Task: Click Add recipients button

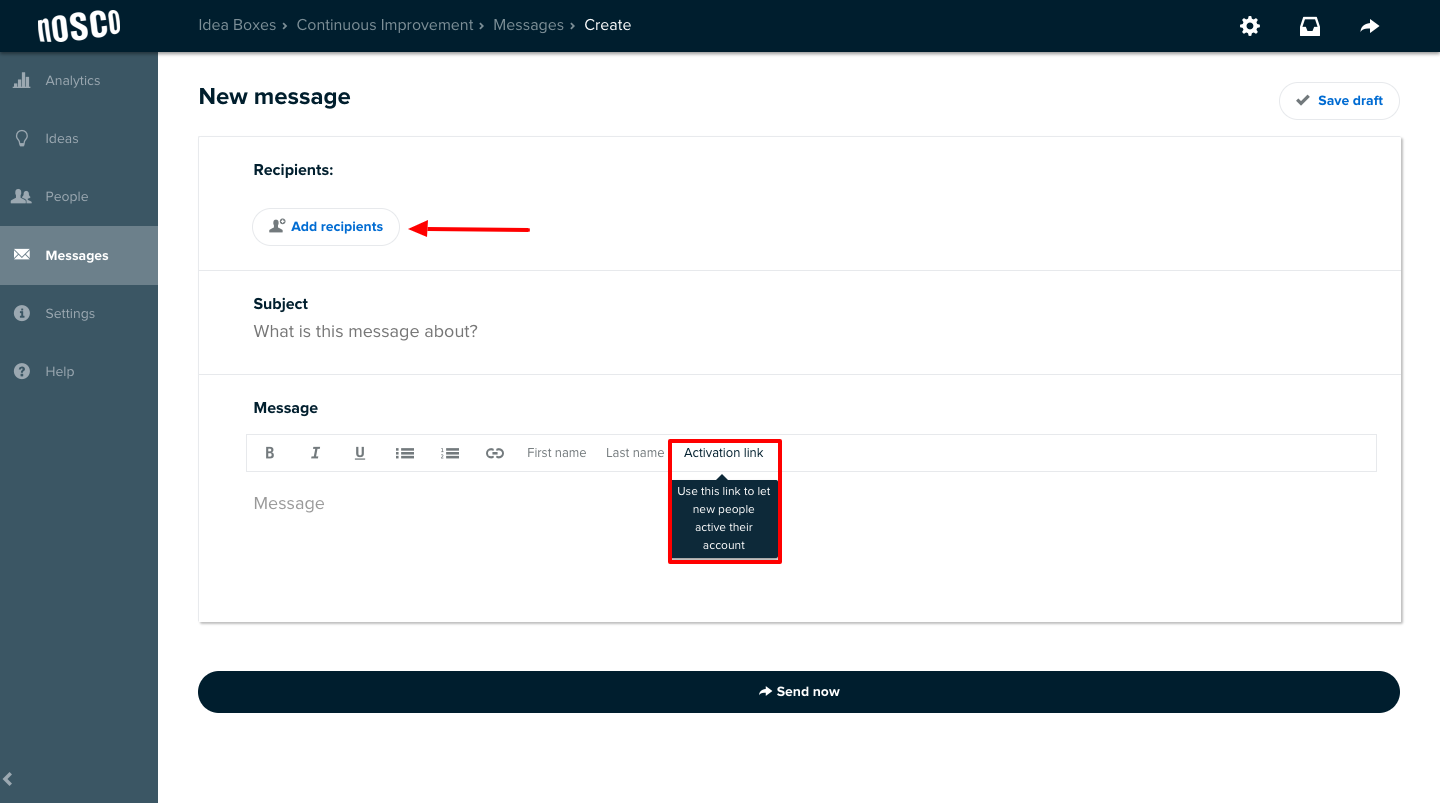Action: 326,227
